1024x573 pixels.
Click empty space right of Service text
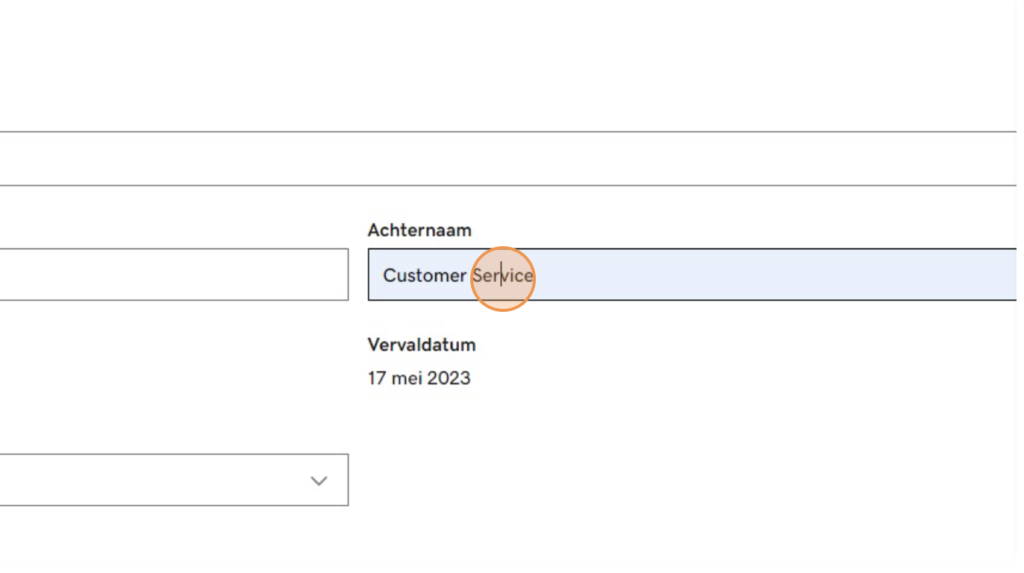point(771,274)
